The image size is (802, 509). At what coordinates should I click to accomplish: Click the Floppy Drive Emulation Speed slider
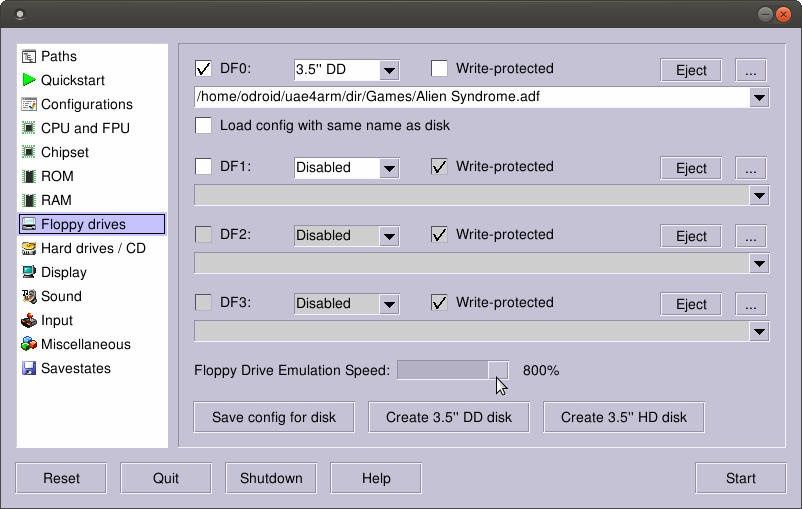pyautogui.click(x=452, y=370)
